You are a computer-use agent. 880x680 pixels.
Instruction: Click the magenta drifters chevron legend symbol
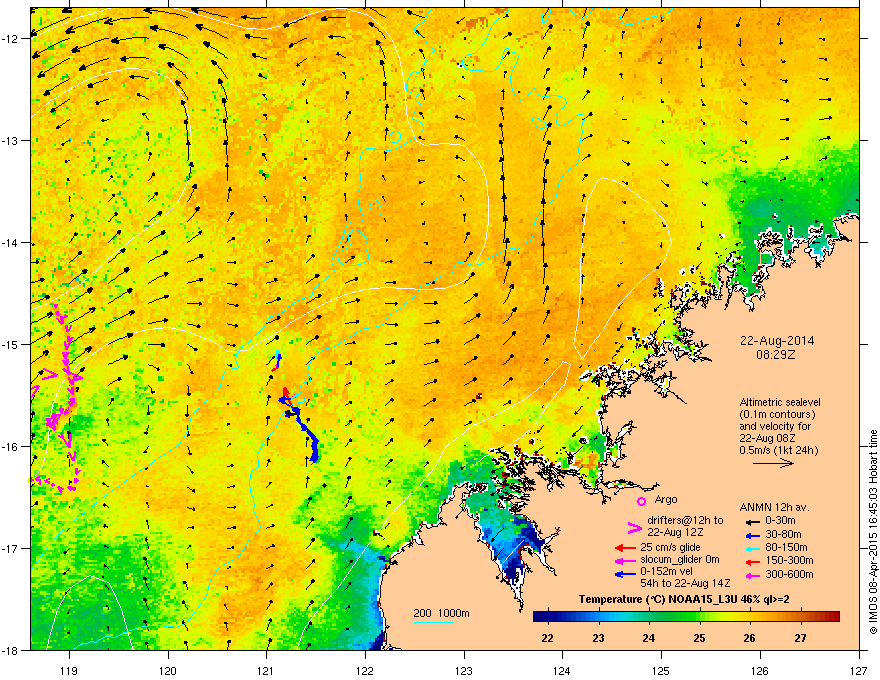(634, 527)
